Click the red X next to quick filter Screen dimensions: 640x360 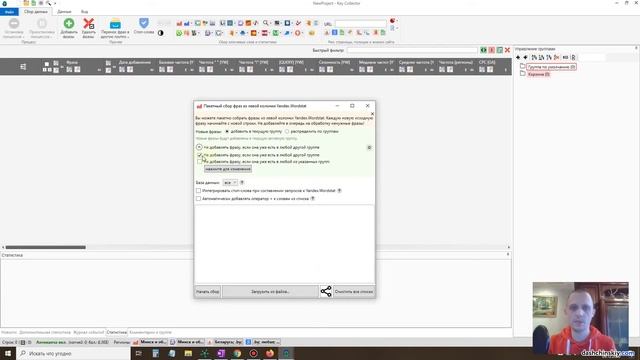507,50
